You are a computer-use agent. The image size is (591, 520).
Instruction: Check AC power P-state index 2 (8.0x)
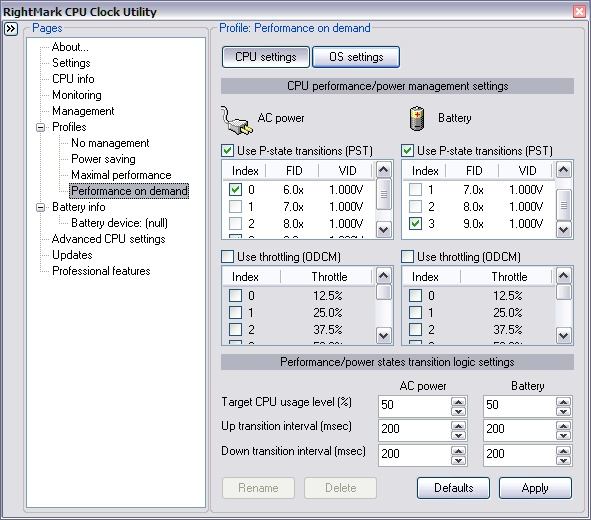236,223
